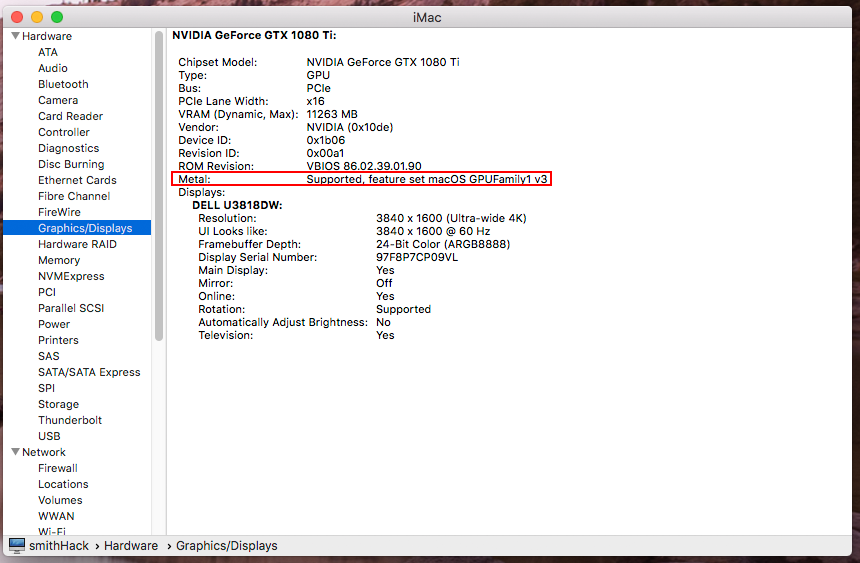
Task: Show Storage information
Action: point(59,404)
